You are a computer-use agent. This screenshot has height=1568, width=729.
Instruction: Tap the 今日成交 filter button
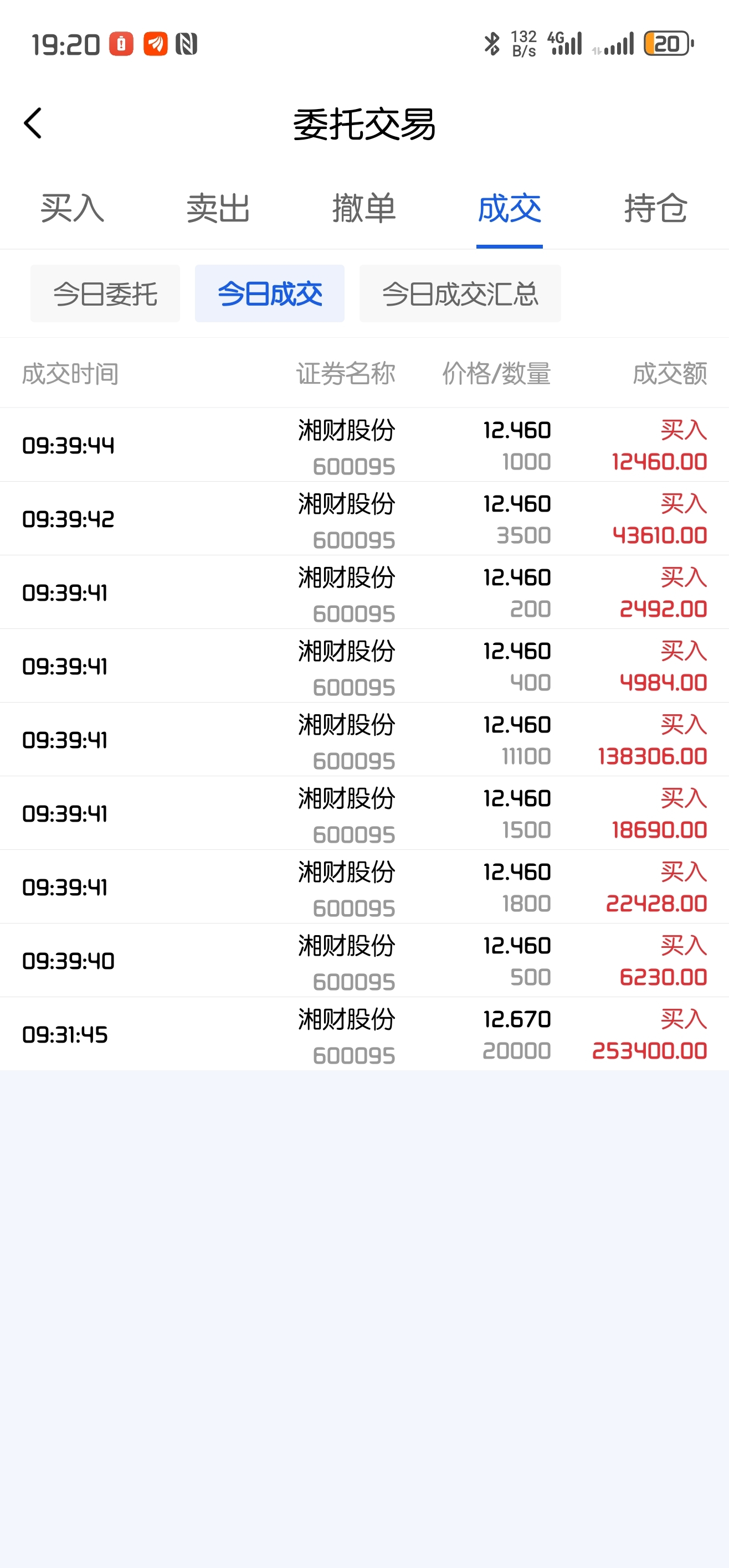(270, 294)
